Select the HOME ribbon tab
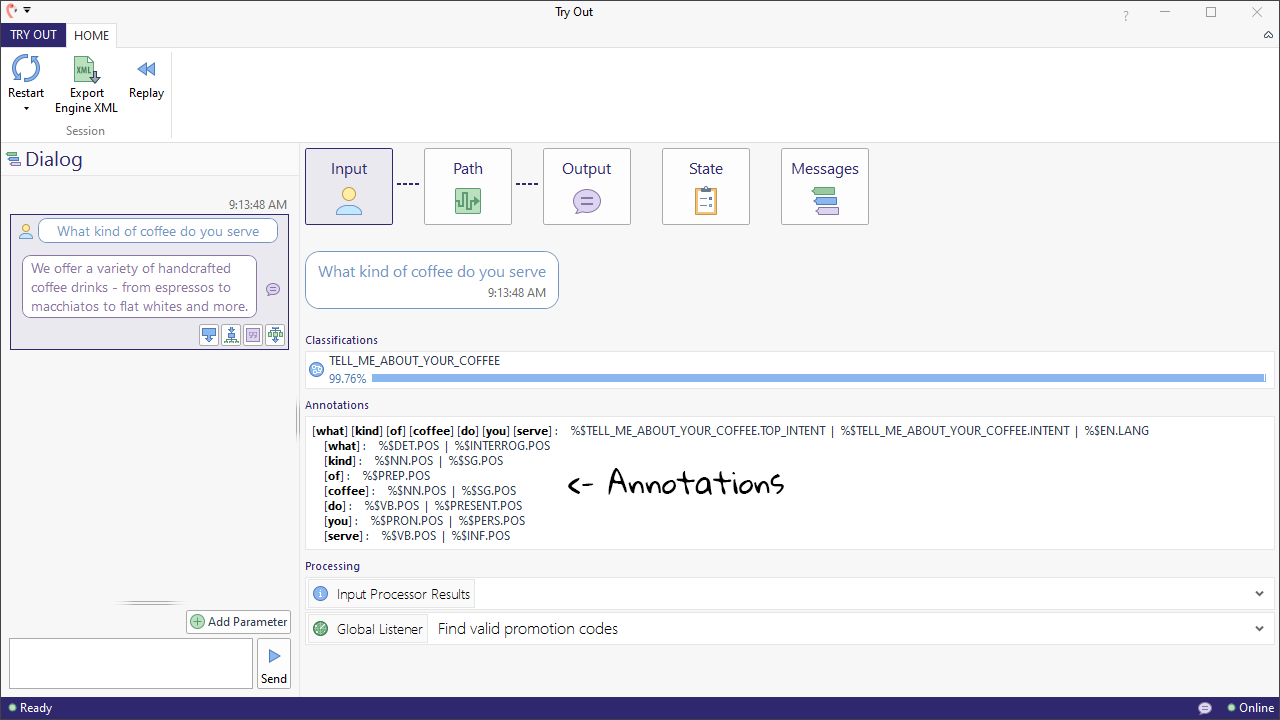 pyautogui.click(x=92, y=35)
